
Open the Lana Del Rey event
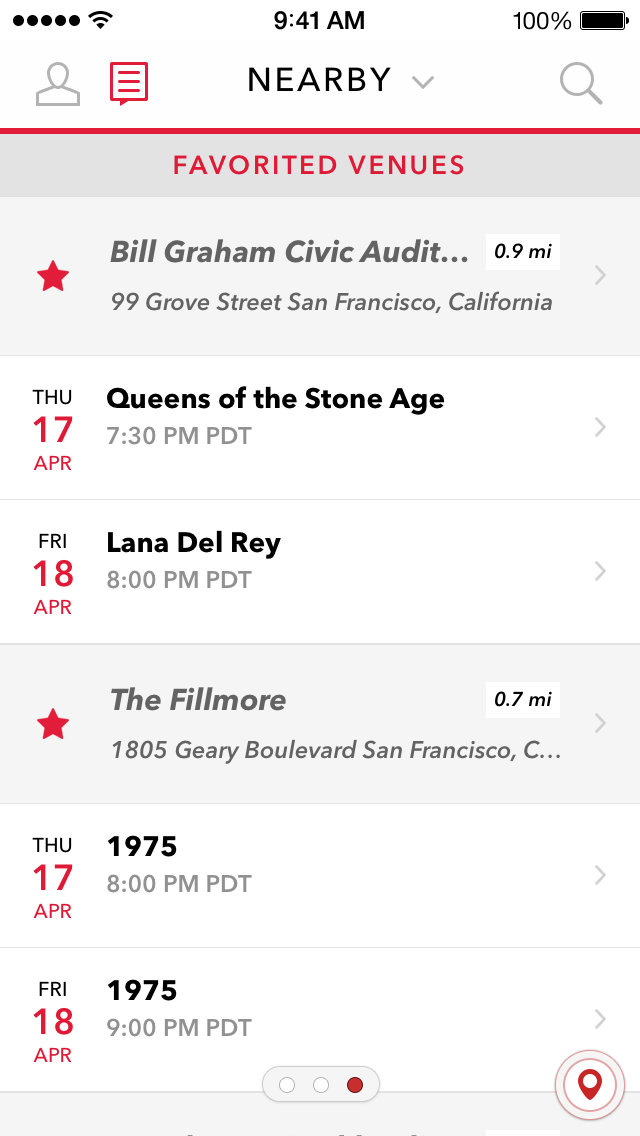point(320,572)
